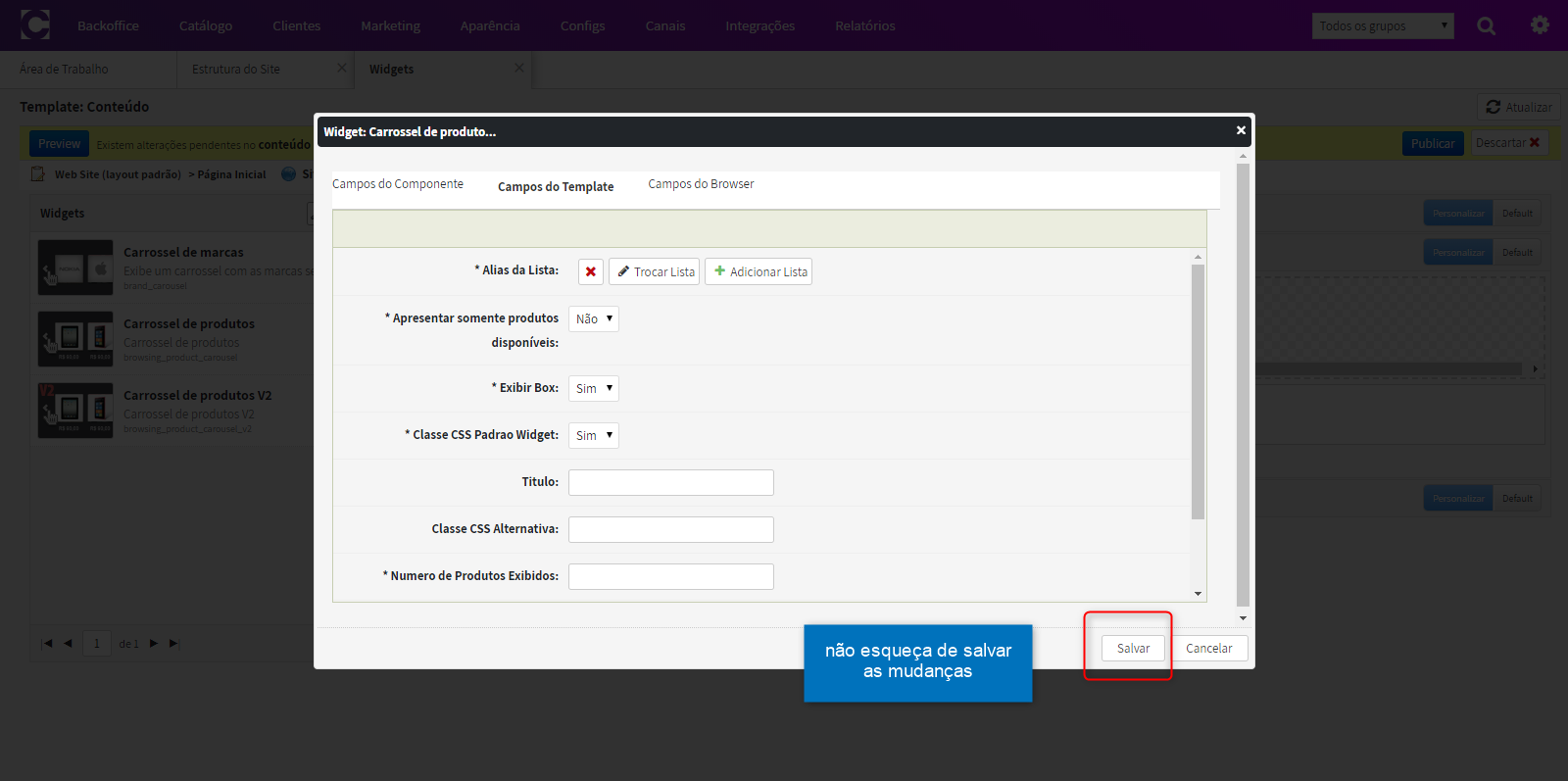1568x781 pixels.
Task: Click the page number field in pager
Action: click(x=96, y=644)
